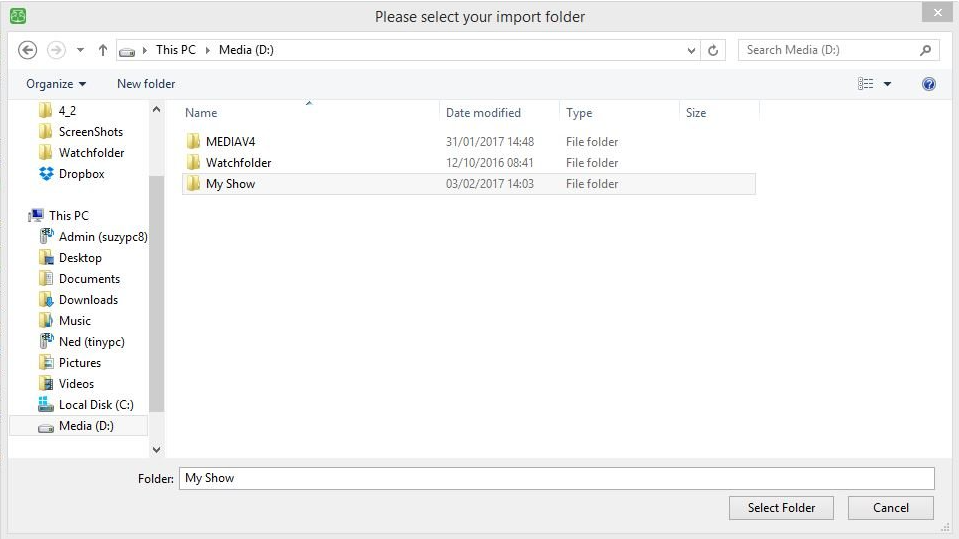959x539 pixels.
Task: Open recent locations dropdown arrow
Action: (81, 50)
